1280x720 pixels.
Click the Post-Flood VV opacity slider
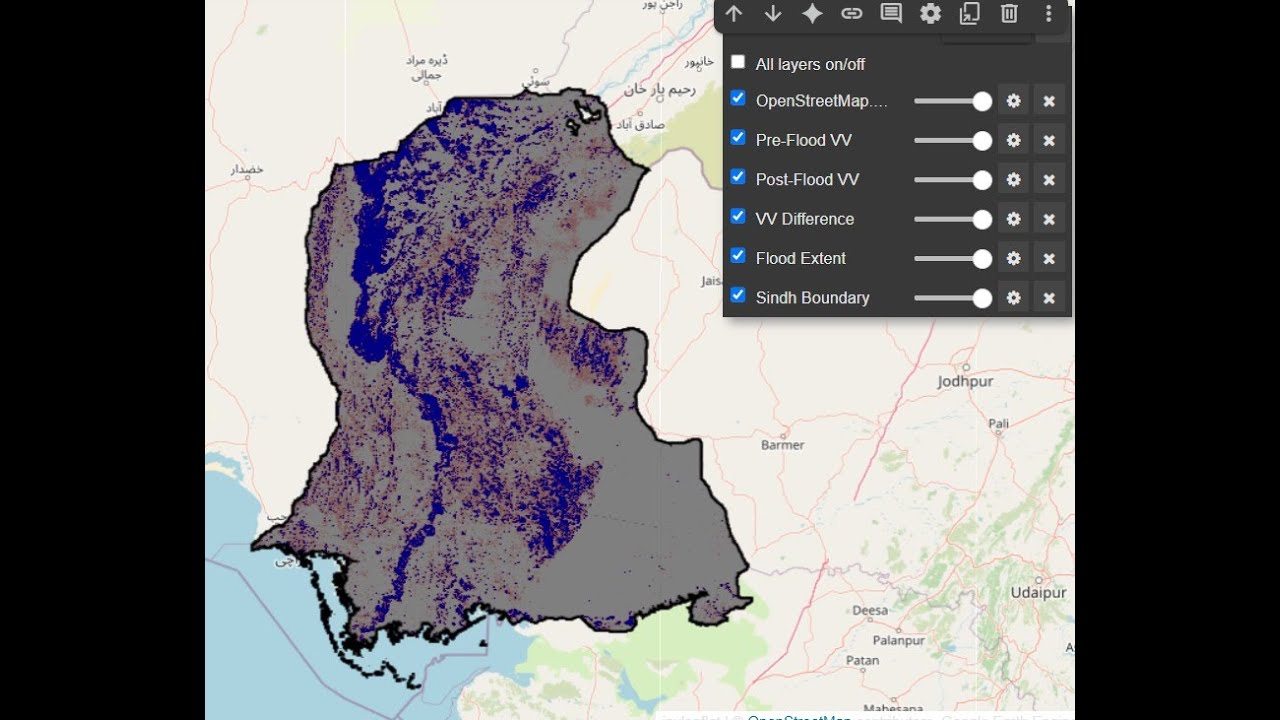[953, 180]
